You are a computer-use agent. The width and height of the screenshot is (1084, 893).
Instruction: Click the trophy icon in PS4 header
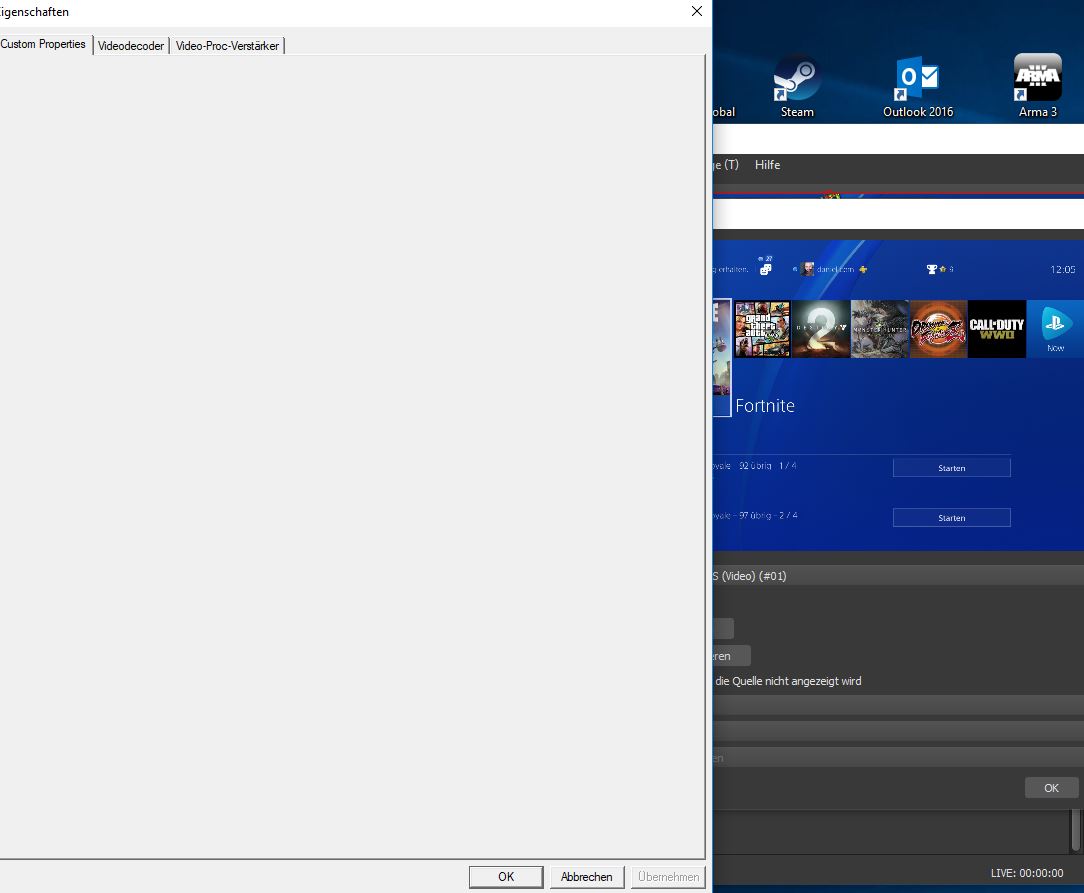(932, 269)
